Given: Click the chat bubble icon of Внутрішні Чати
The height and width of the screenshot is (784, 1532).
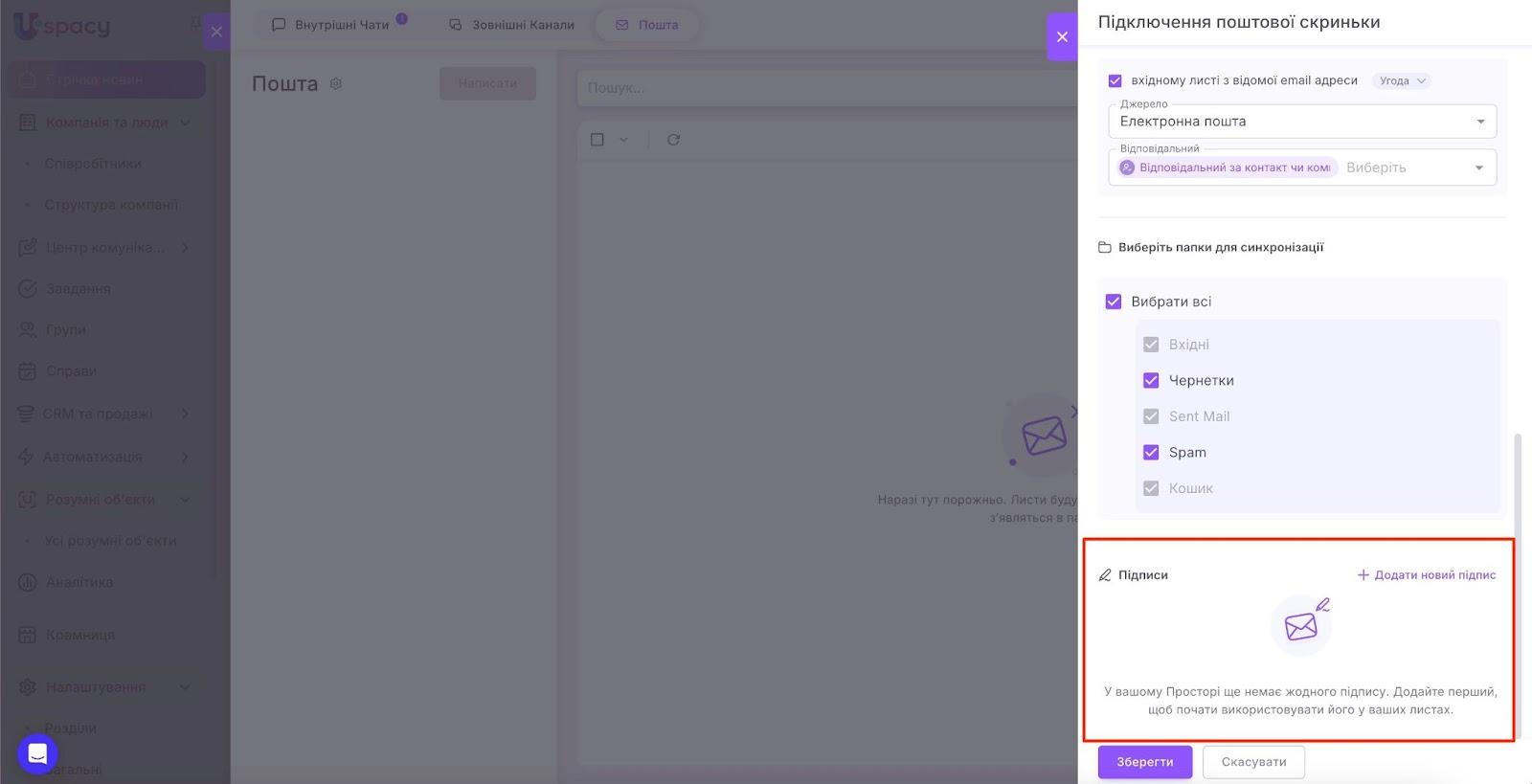Looking at the screenshot, I should tap(279, 25).
